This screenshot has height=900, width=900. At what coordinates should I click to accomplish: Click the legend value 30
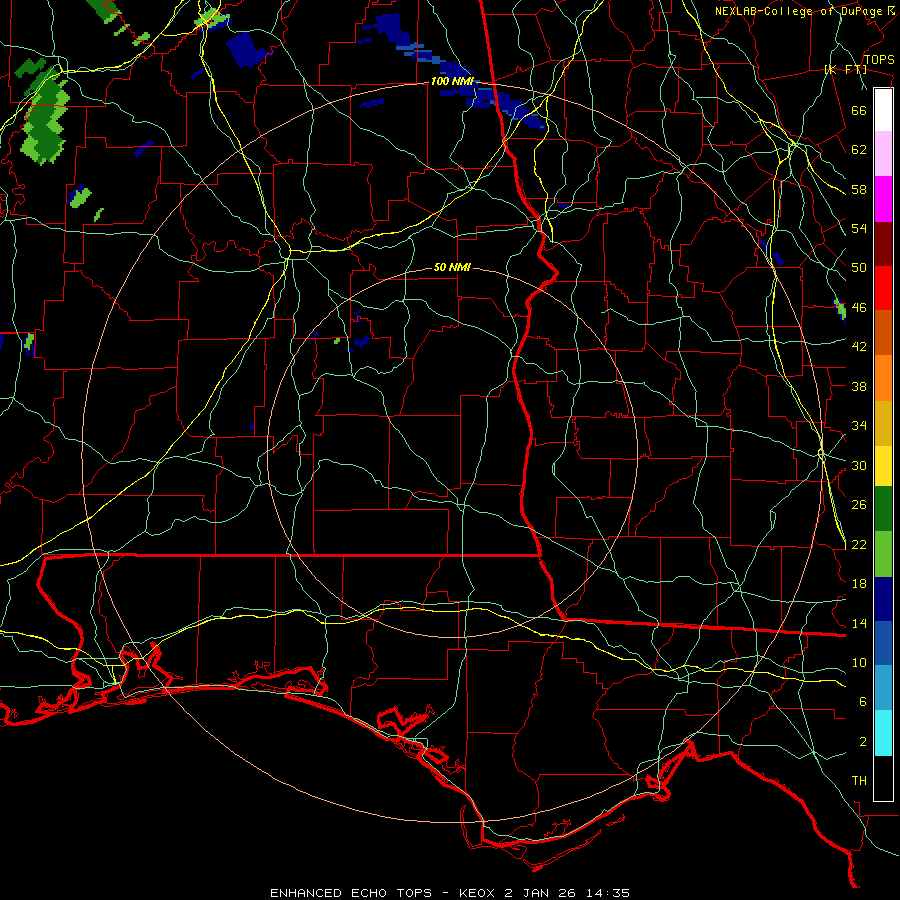click(859, 465)
